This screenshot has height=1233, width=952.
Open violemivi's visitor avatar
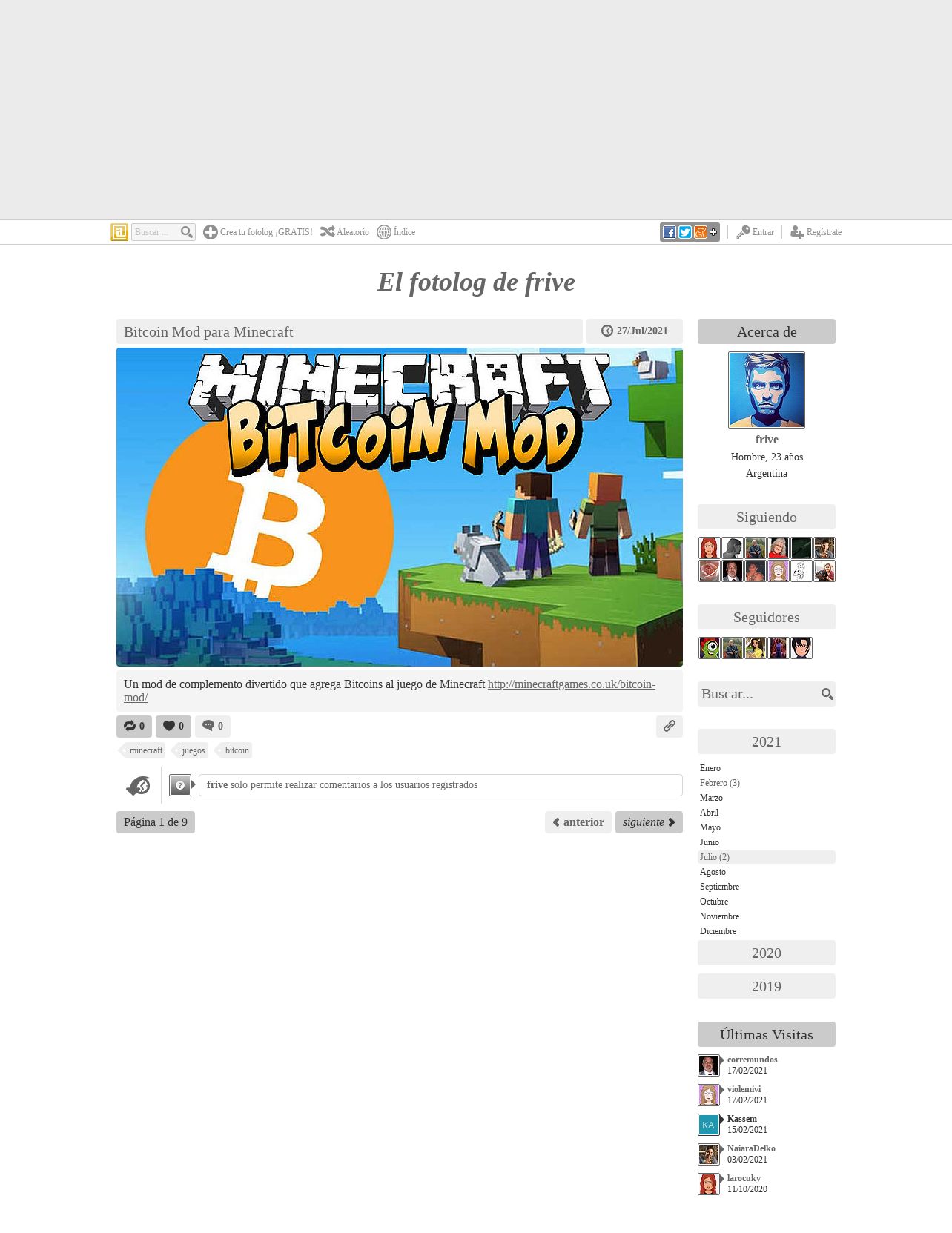pos(709,1095)
